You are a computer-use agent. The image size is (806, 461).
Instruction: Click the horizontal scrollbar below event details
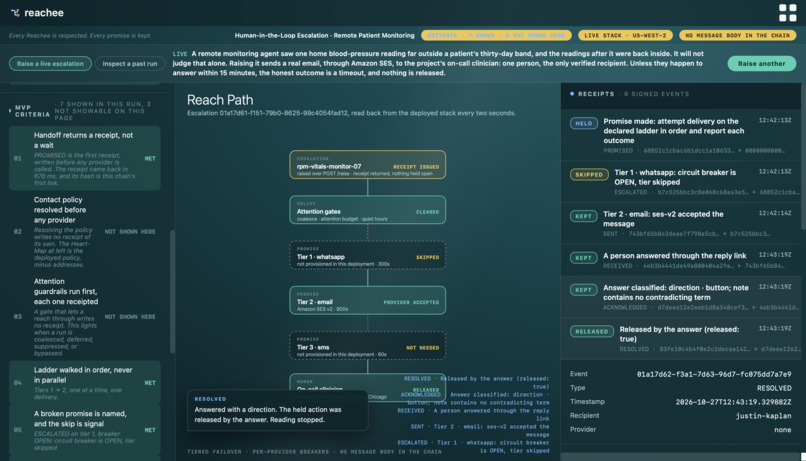(680, 456)
